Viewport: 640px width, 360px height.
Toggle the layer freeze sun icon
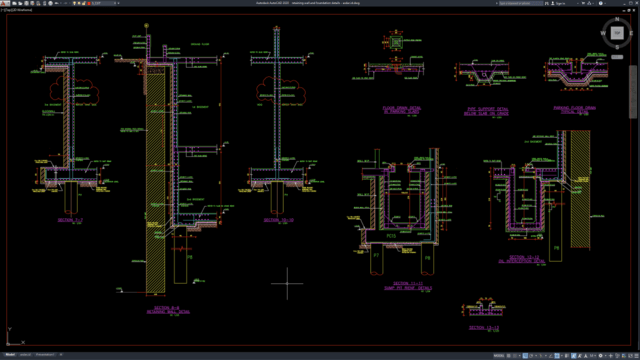coord(79,3)
